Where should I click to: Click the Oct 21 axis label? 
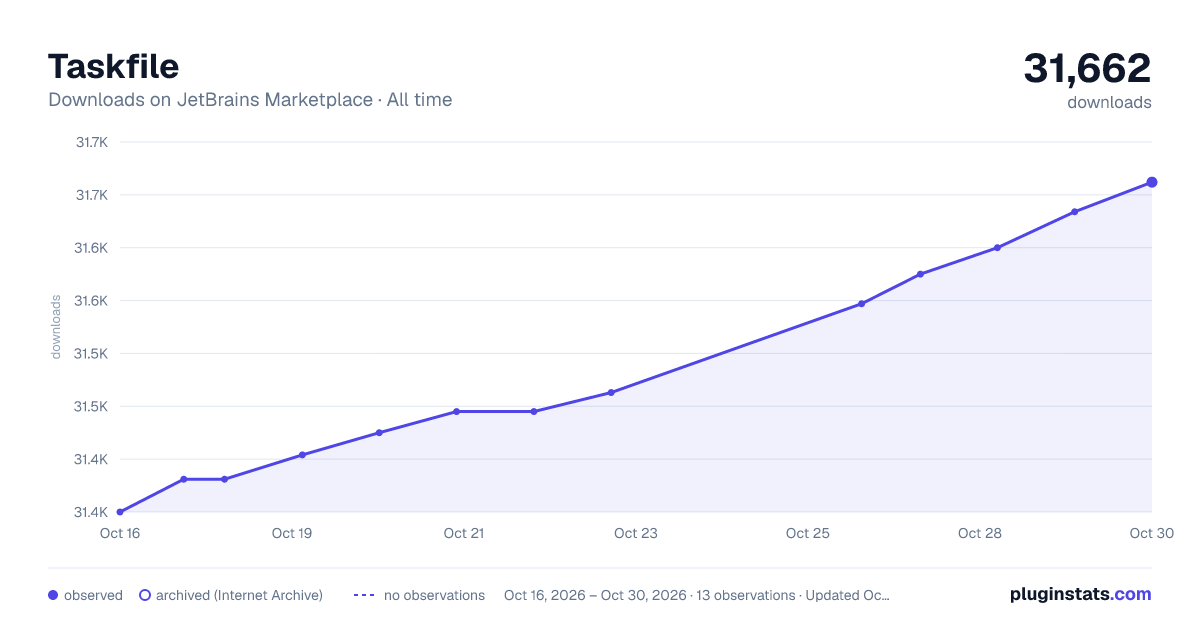coord(464,533)
